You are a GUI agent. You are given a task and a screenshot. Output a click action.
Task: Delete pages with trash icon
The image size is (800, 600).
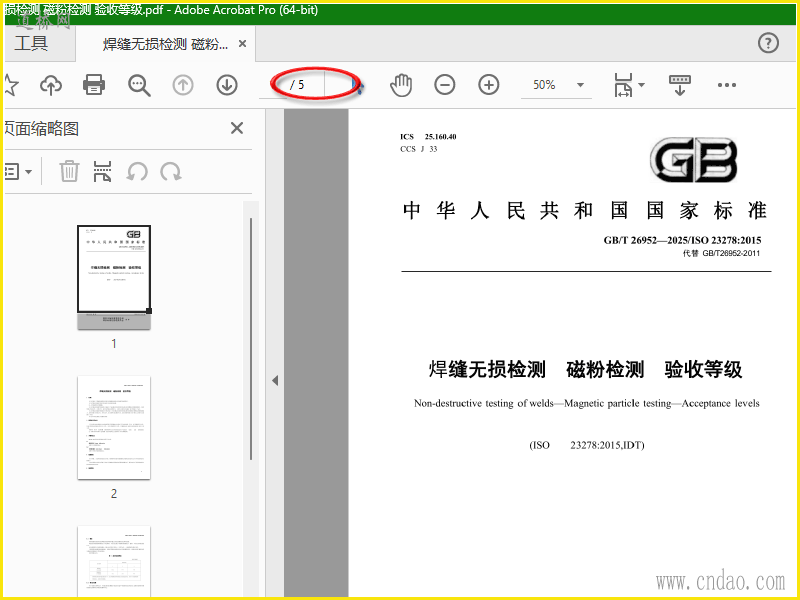pos(69,171)
